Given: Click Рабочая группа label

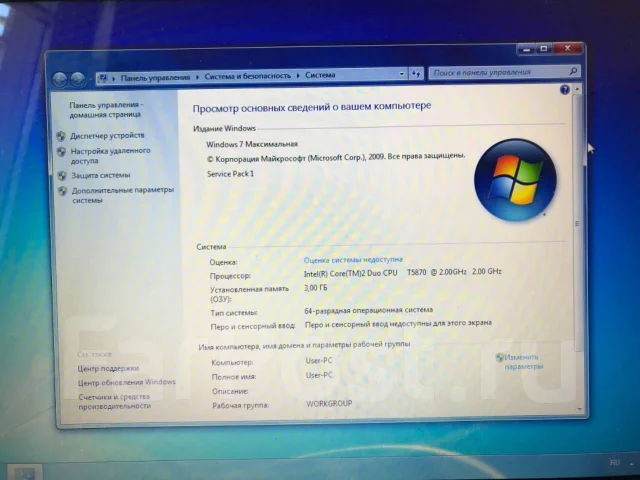Looking at the screenshot, I should (x=240, y=405).
